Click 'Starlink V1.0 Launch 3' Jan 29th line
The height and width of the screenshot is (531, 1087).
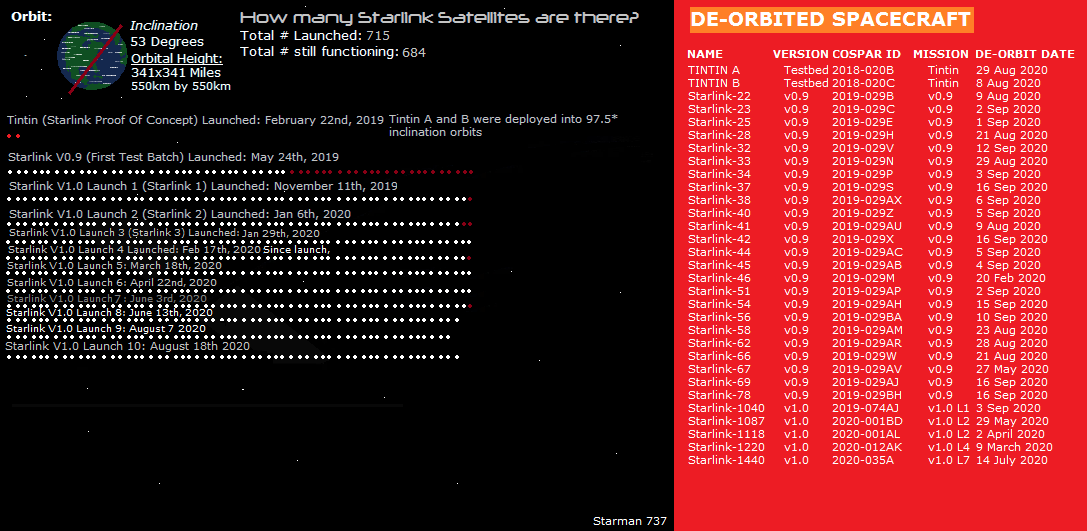click(x=164, y=233)
